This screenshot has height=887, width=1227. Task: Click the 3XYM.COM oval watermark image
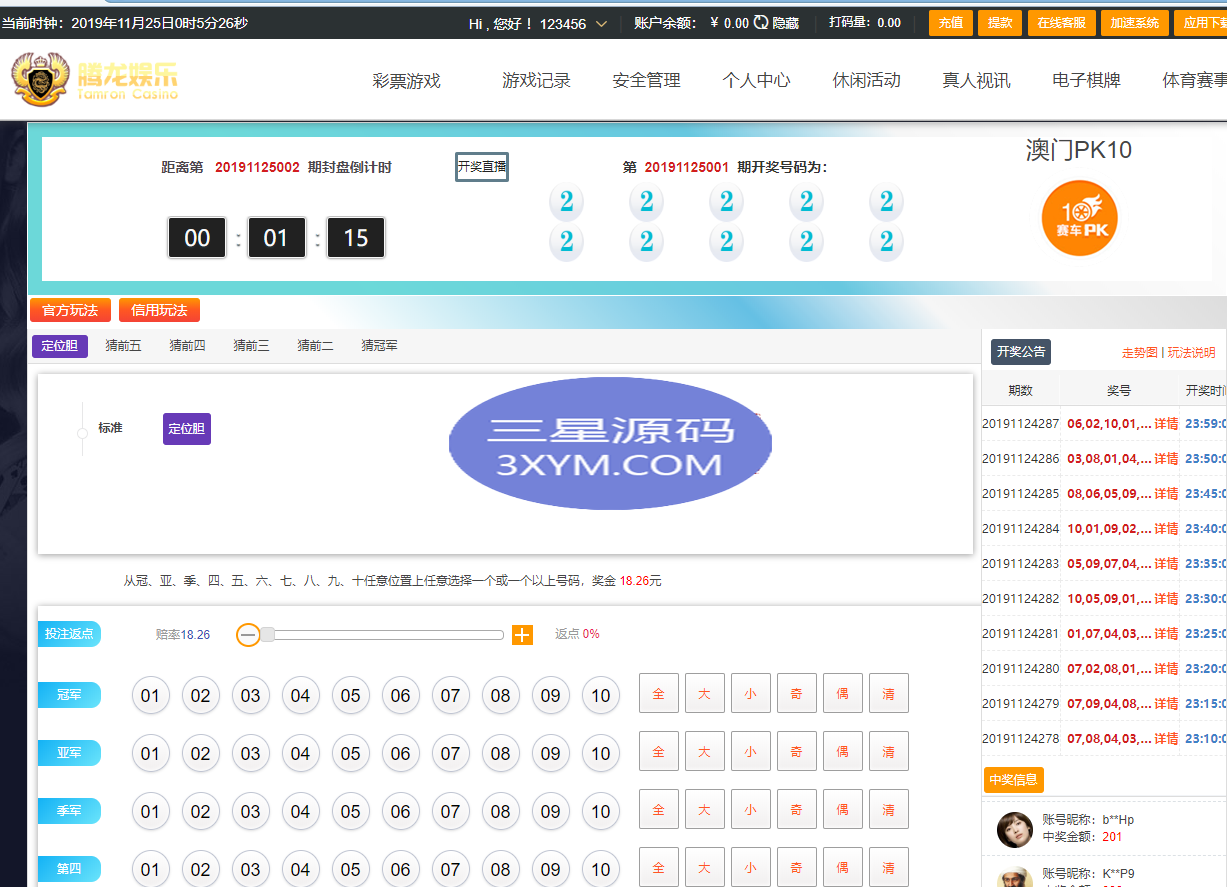click(610, 443)
